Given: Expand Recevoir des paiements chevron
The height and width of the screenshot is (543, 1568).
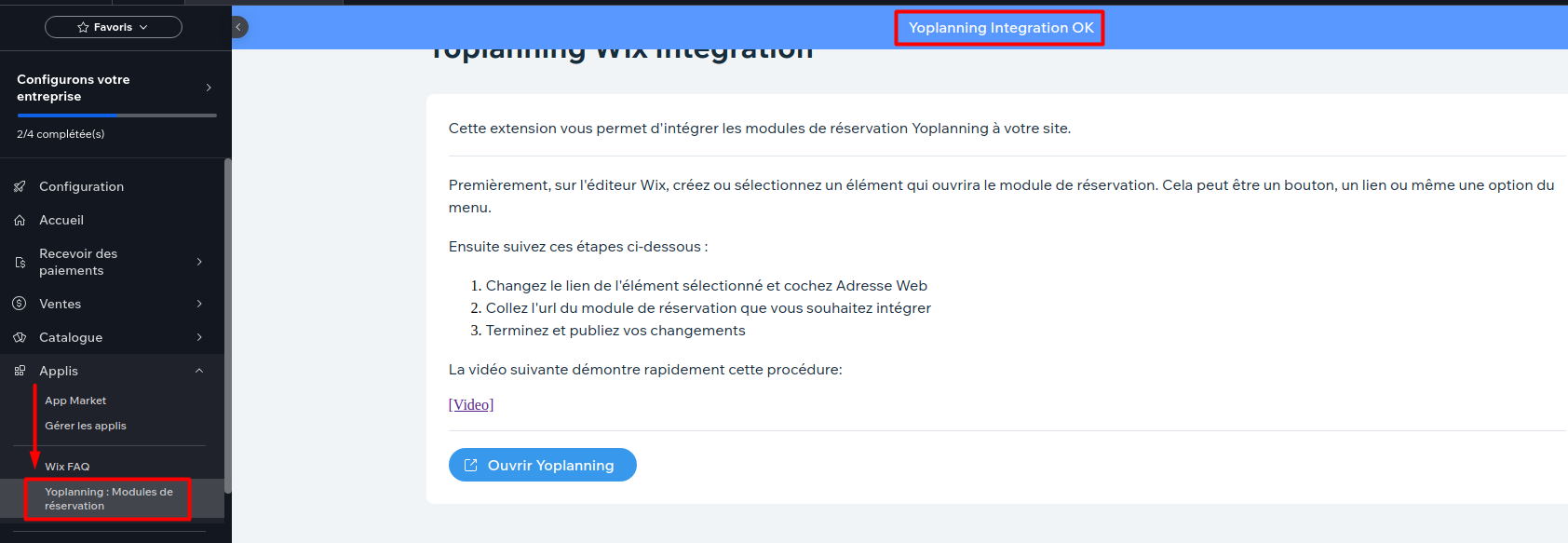Looking at the screenshot, I should tap(199, 263).
